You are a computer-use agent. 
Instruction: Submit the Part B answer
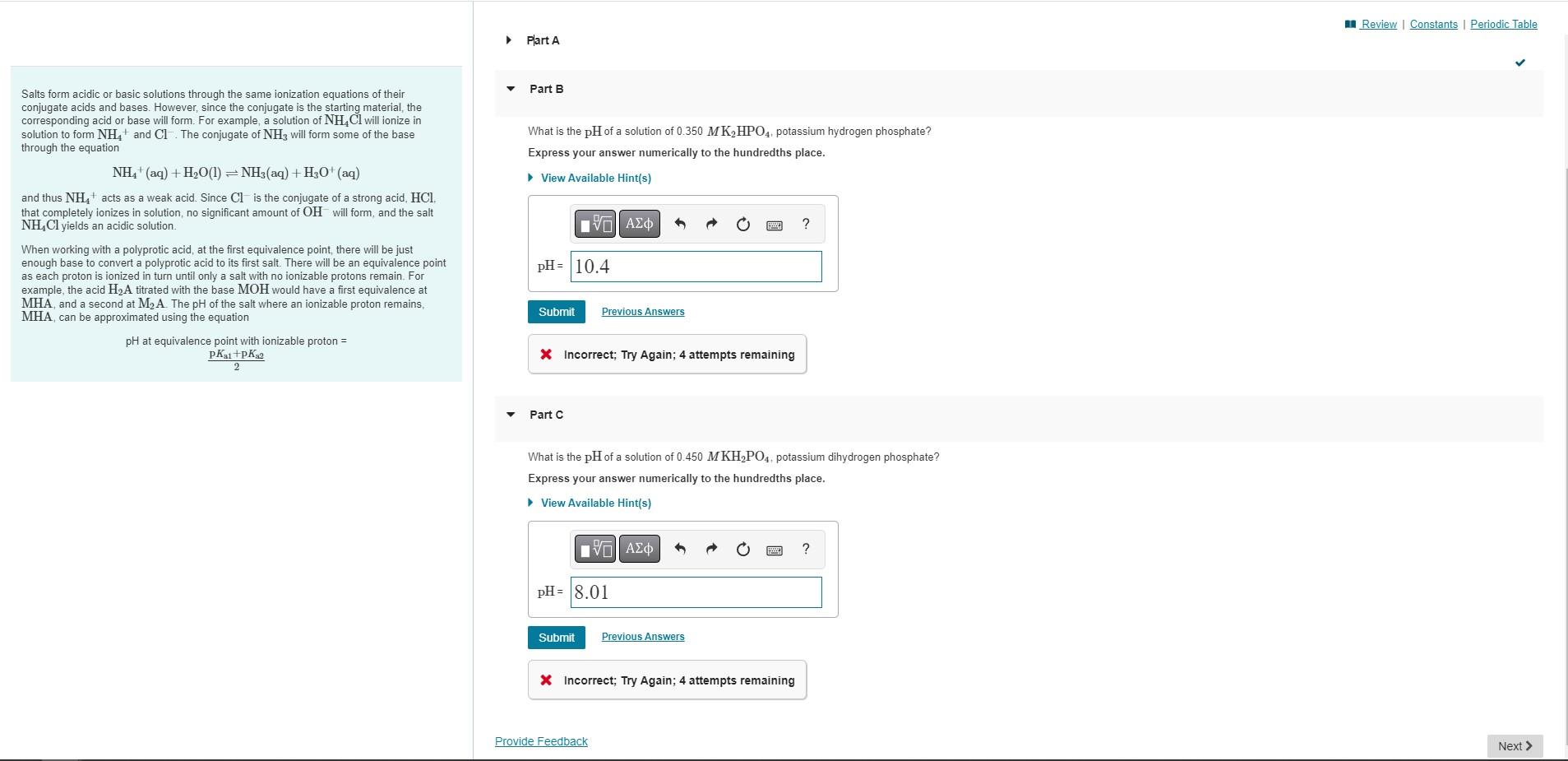557,312
